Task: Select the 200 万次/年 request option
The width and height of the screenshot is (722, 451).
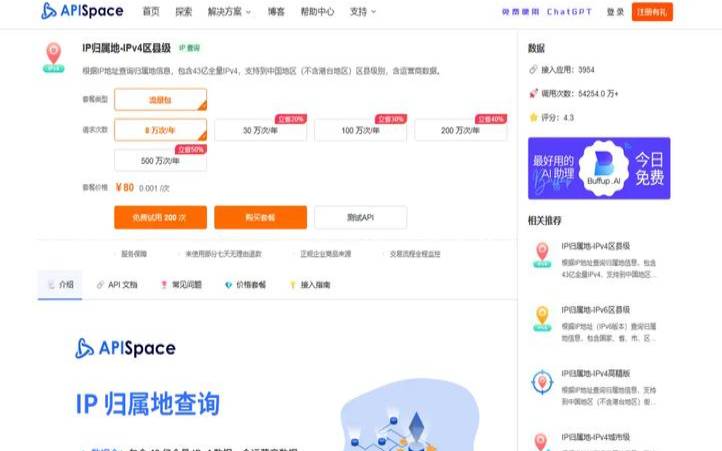Action: [x=460, y=130]
